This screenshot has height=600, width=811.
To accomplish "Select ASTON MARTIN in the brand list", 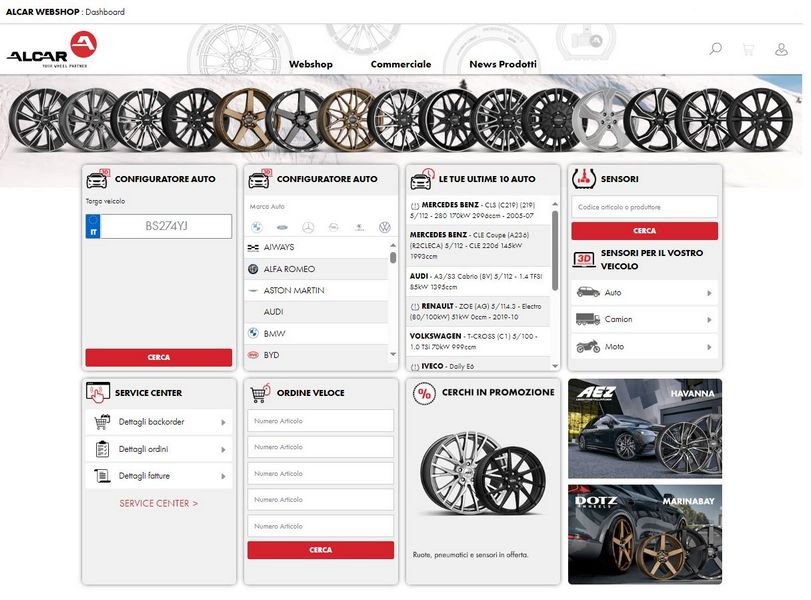I will click(317, 291).
